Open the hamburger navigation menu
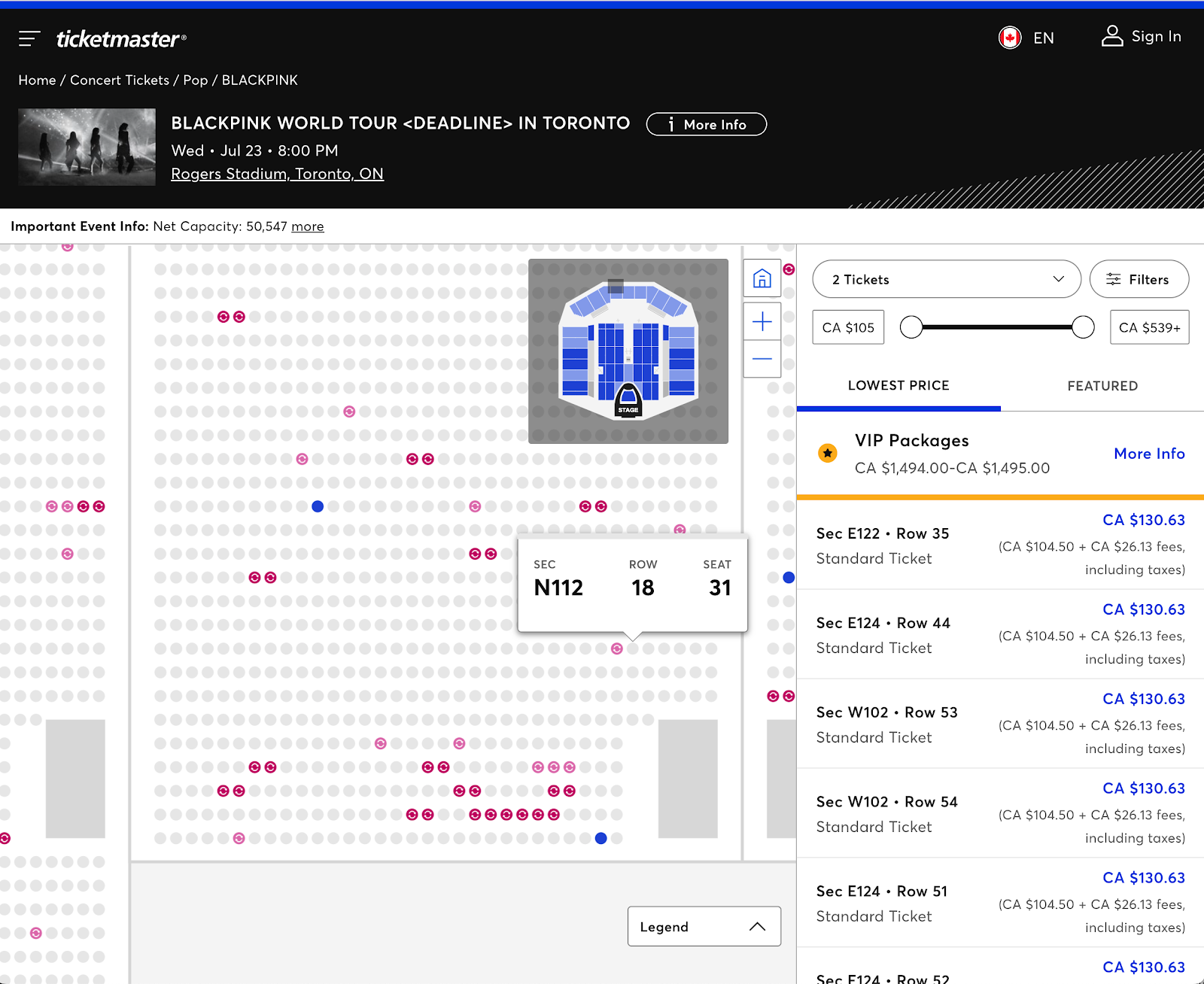Viewport: 1204px width, 984px height. [x=29, y=38]
